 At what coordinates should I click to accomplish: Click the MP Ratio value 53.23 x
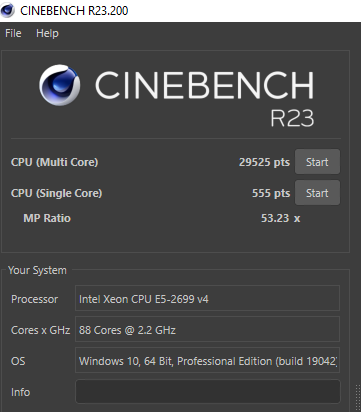click(x=281, y=218)
